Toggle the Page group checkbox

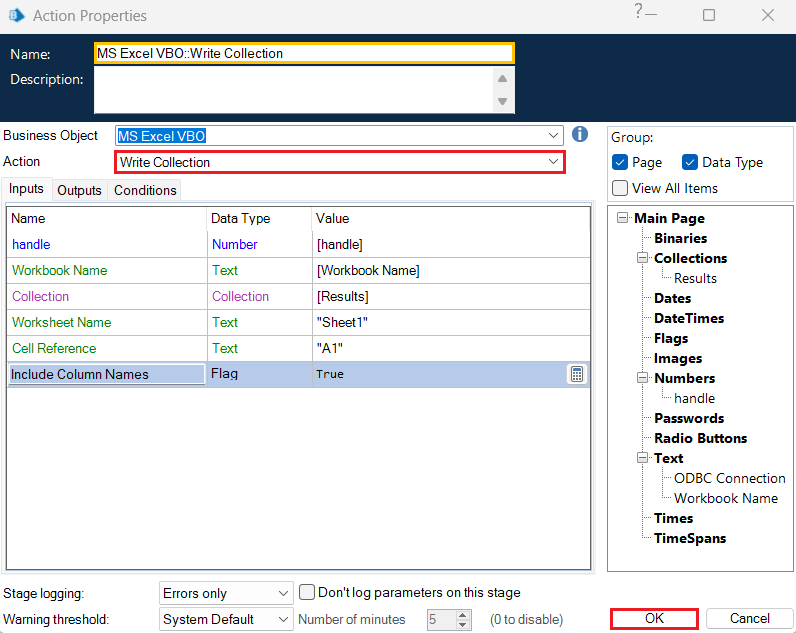[x=620, y=162]
